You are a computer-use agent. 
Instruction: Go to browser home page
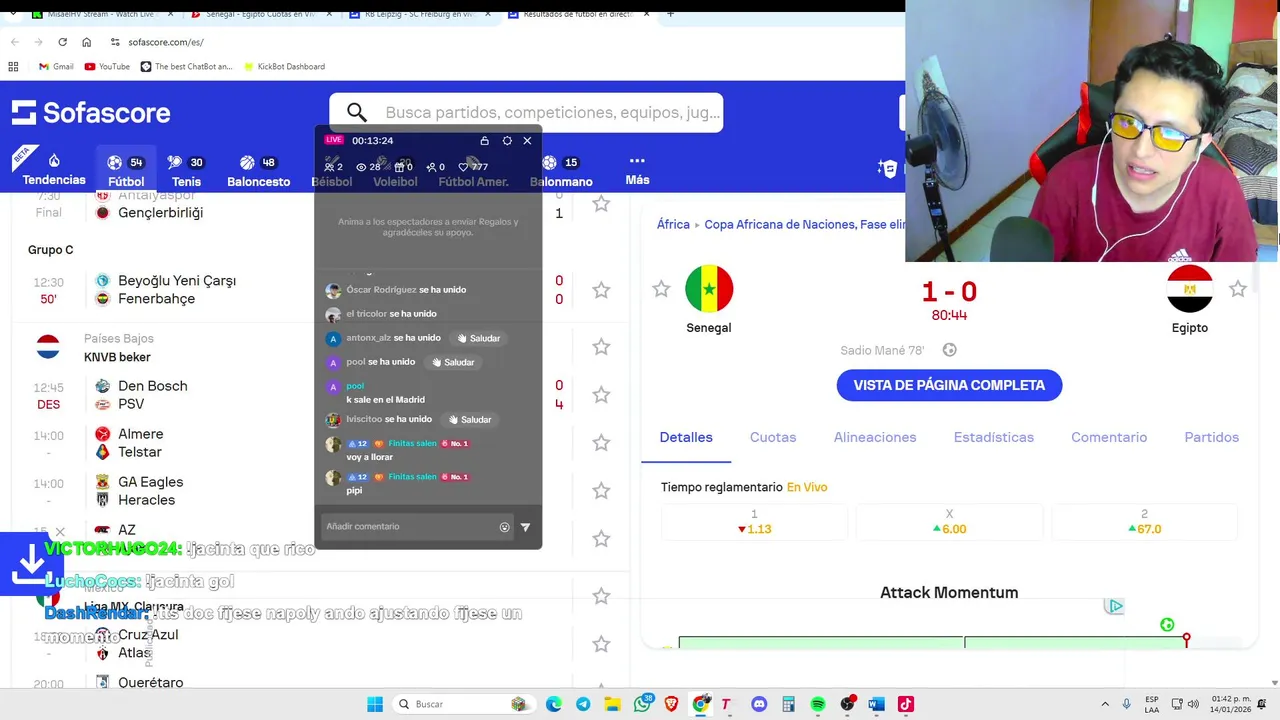[86, 42]
